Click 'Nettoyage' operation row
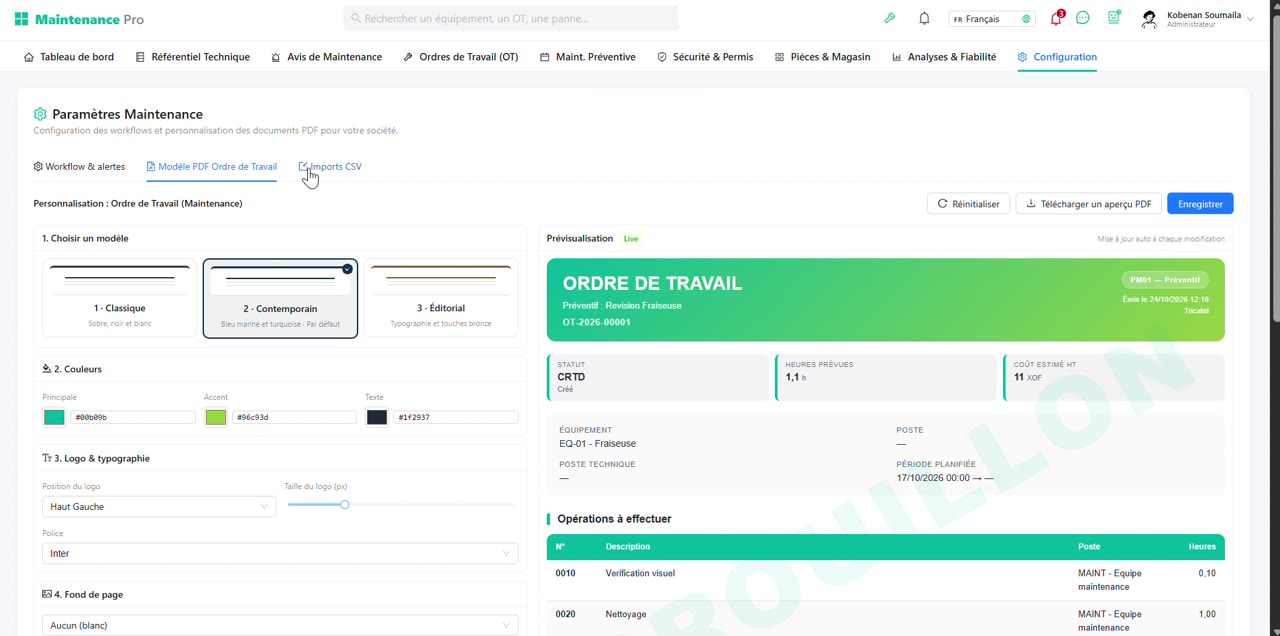Viewport: 1280px width, 636px height. pyautogui.click(x=886, y=619)
